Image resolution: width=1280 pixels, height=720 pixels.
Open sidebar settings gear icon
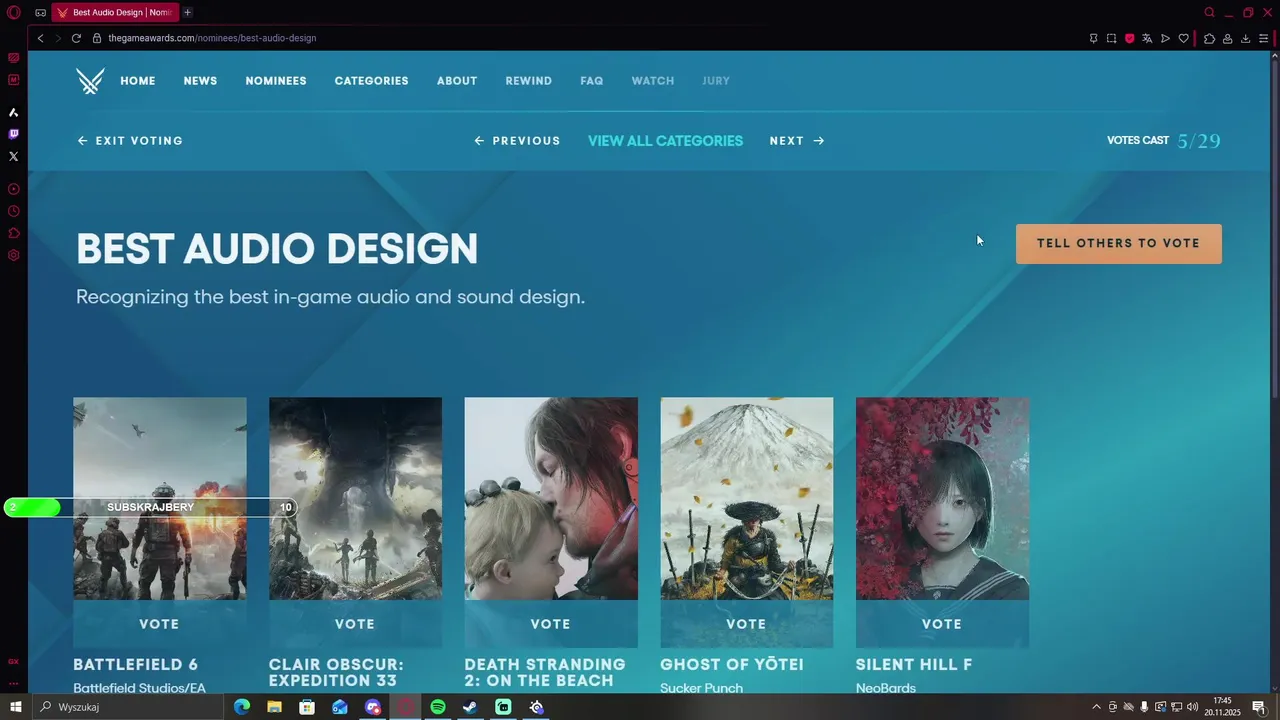pos(13,255)
